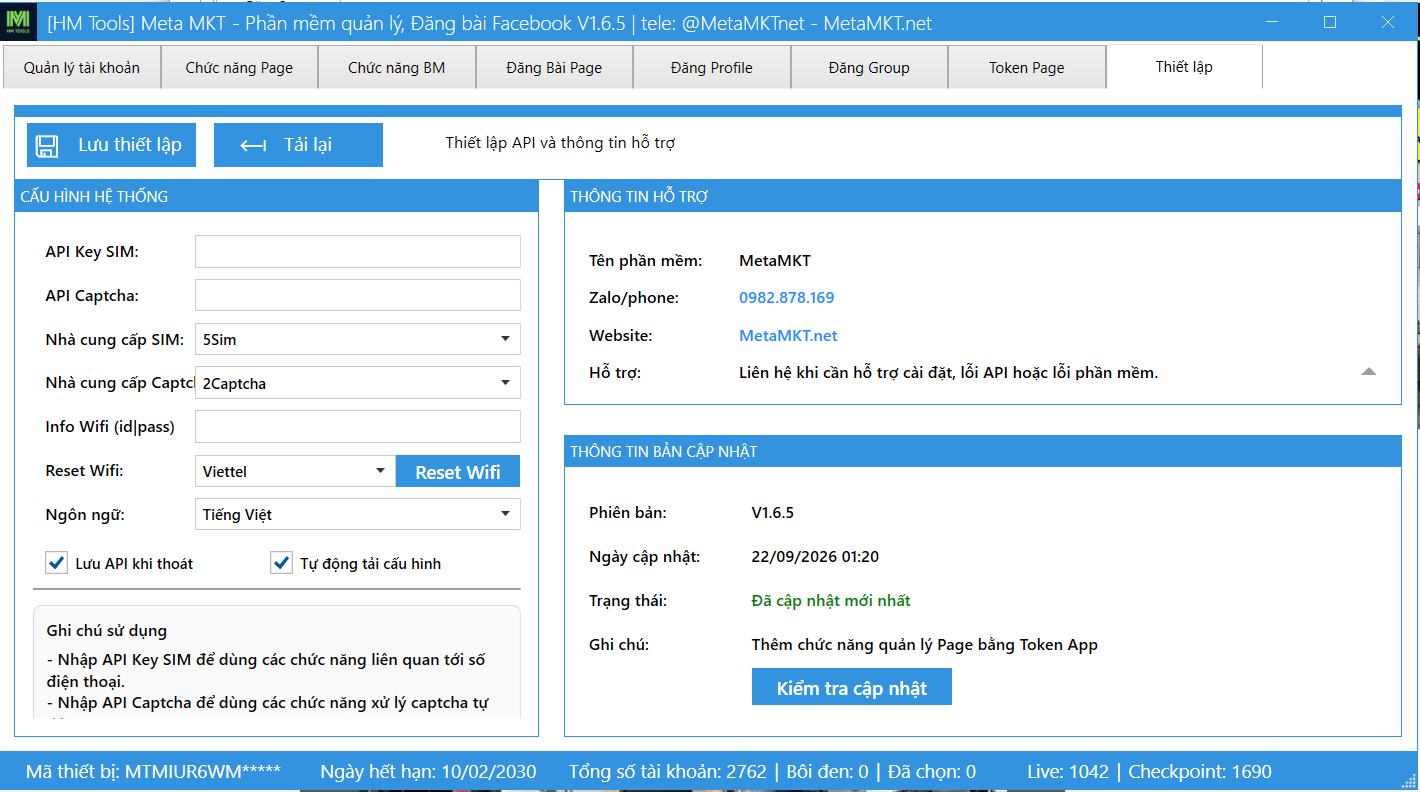The image size is (1420, 792).
Task: Open the 2Captcha provider dropdown
Action: click(x=358, y=383)
